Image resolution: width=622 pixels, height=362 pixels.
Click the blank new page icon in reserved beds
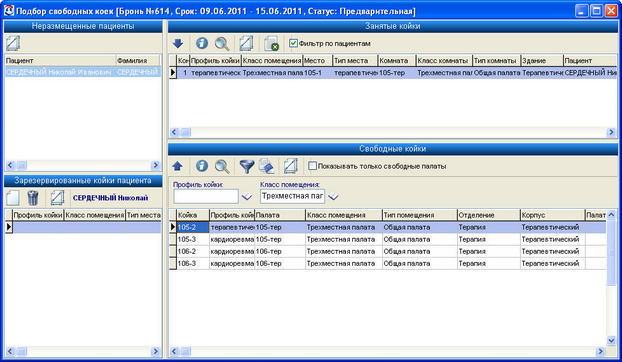click(x=13, y=197)
